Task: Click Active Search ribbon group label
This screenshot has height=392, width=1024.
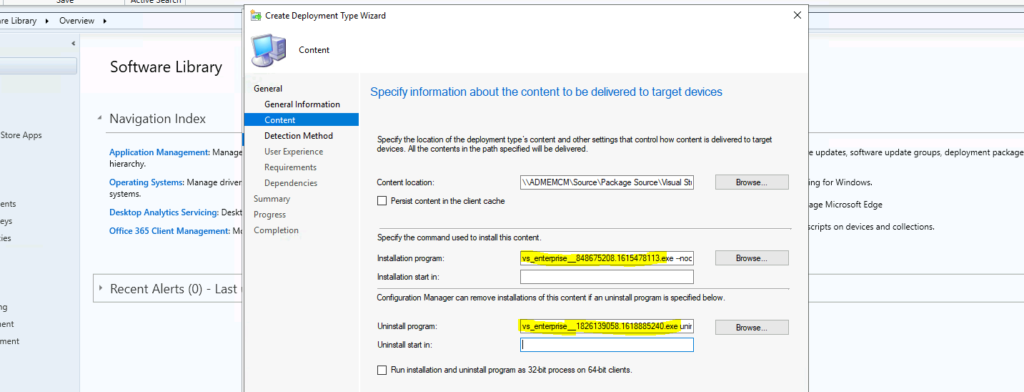Action: pos(154,2)
